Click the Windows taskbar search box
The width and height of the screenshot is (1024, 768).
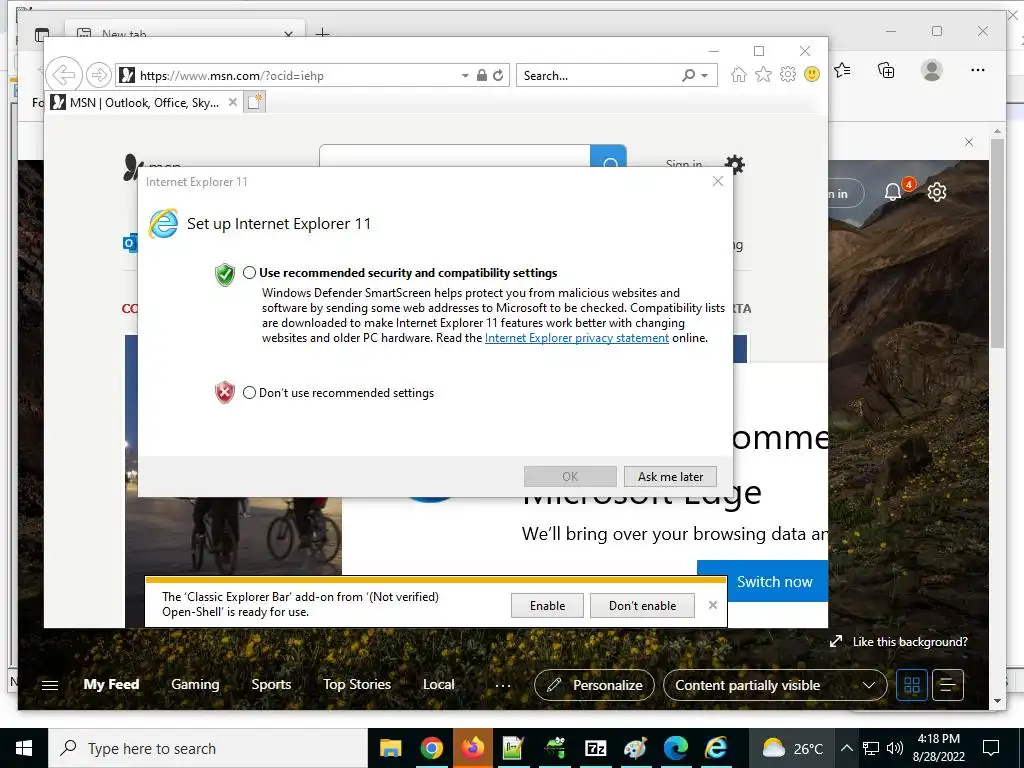208,748
